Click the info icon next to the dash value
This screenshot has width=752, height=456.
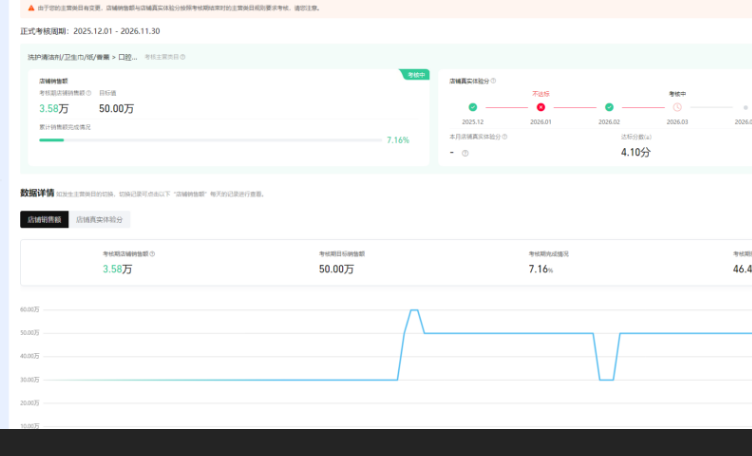(465, 153)
